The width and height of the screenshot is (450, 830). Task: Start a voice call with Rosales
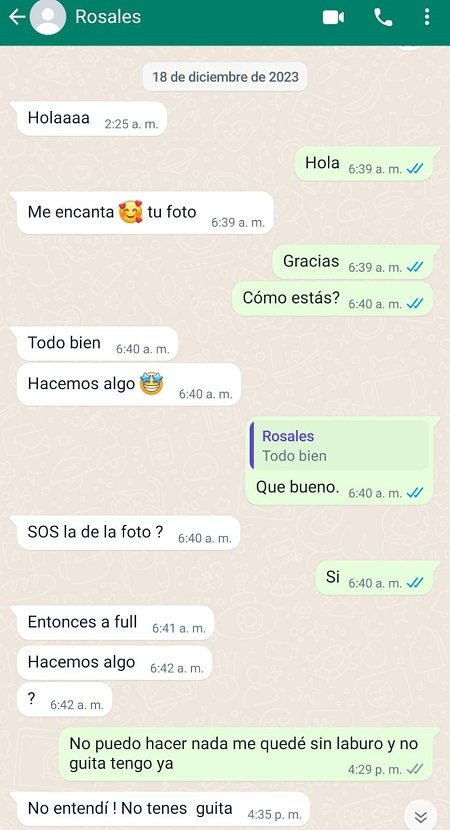pyautogui.click(x=383, y=17)
